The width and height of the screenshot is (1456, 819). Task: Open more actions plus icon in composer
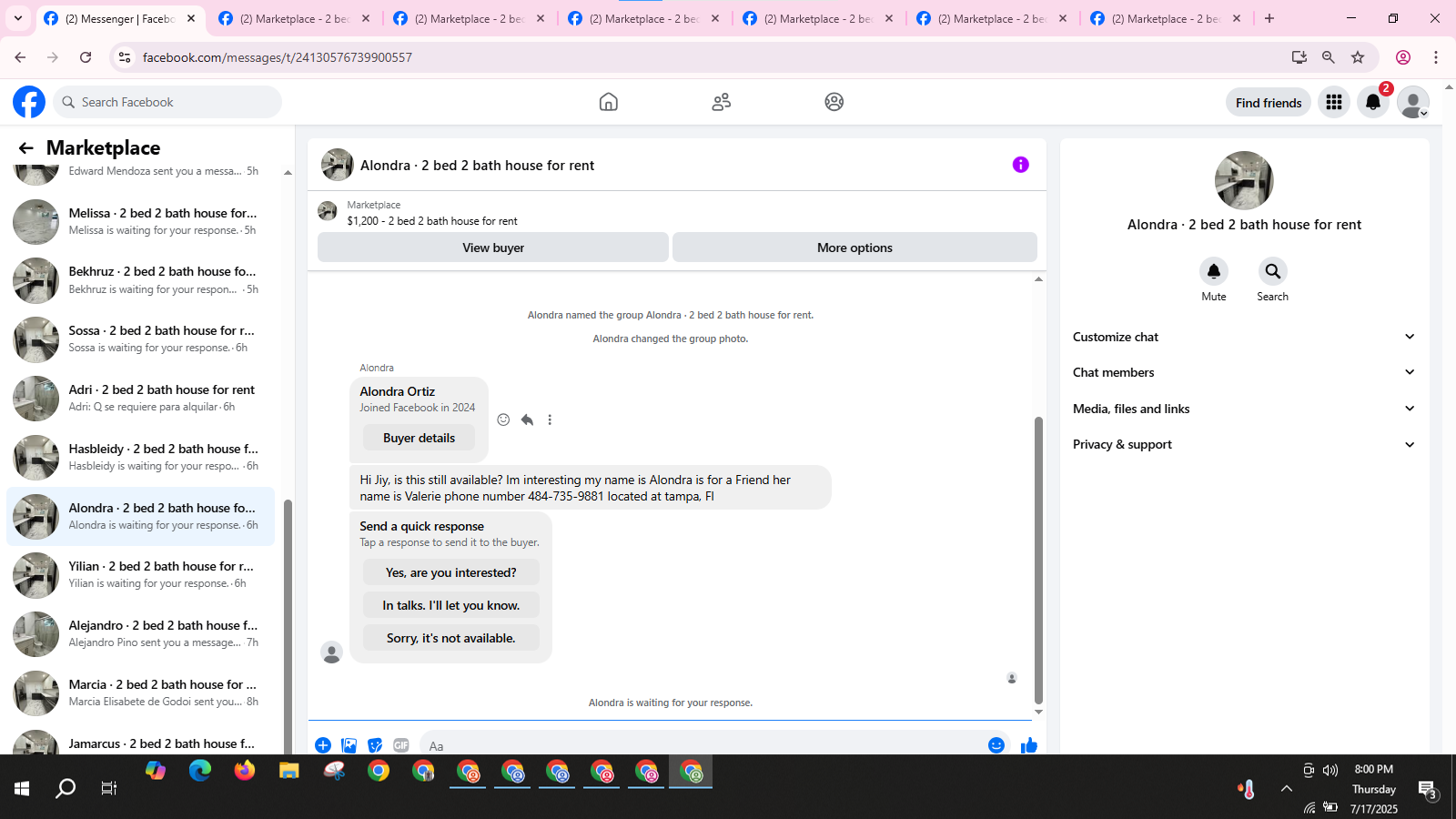pyautogui.click(x=323, y=745)
